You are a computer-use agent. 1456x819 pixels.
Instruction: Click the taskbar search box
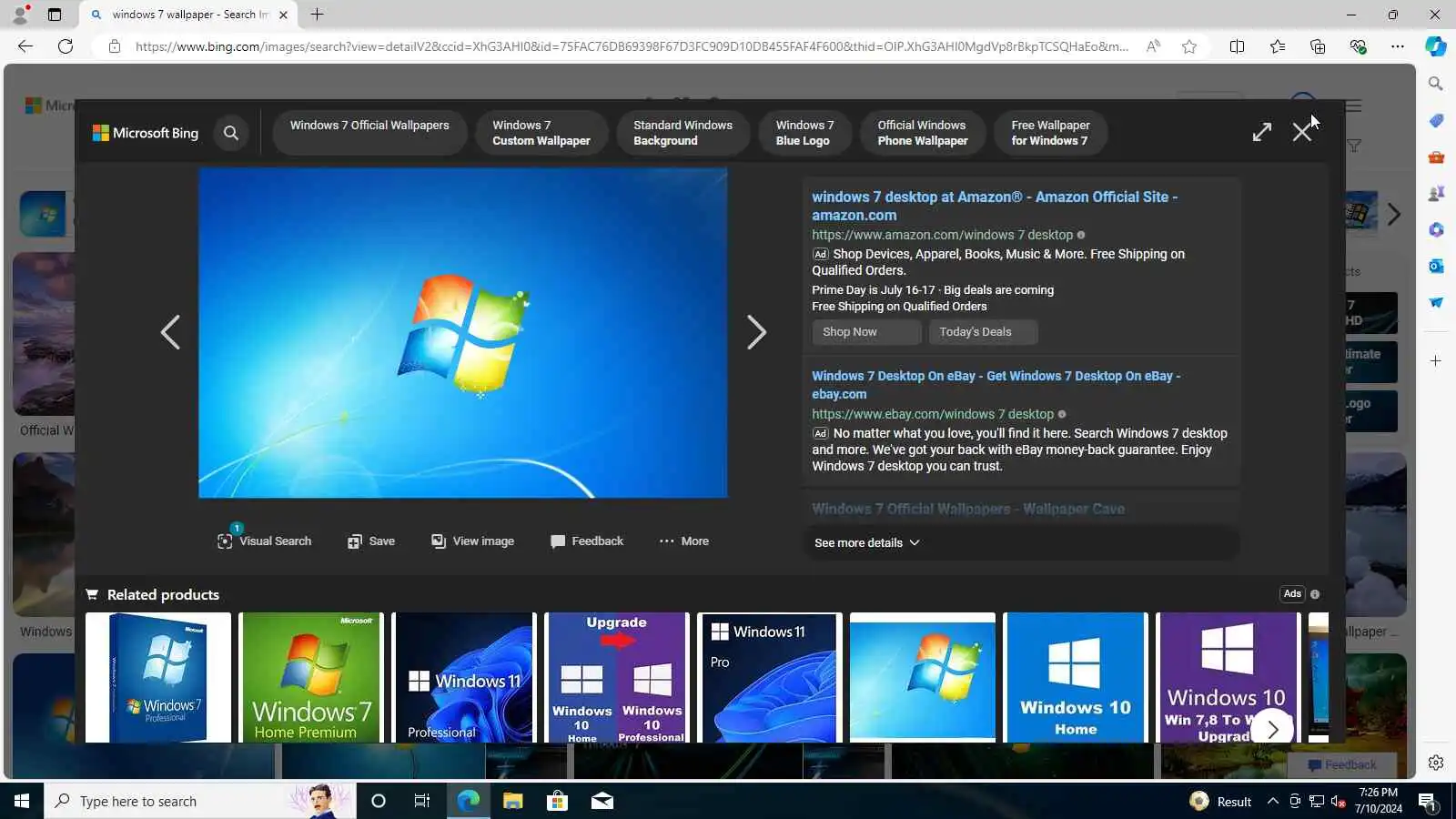pyautogui.click(x=200, y=801)
